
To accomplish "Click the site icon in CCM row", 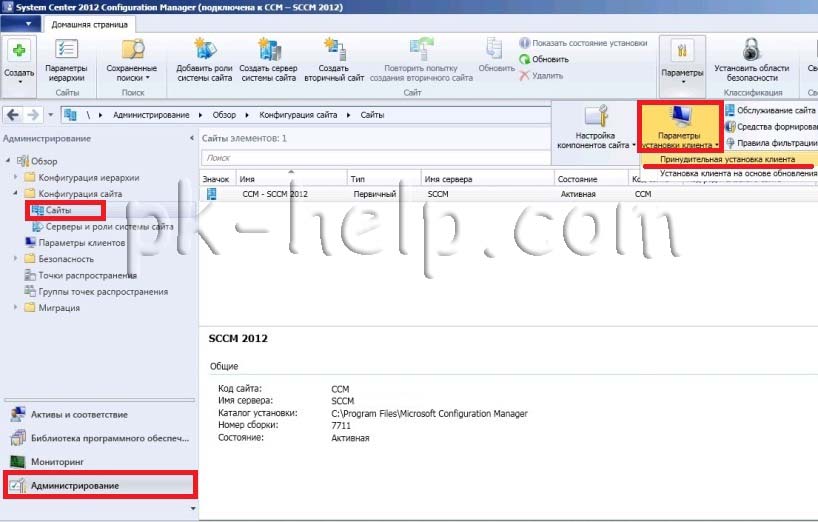I will pyautogui.click(x=211, y=194).
